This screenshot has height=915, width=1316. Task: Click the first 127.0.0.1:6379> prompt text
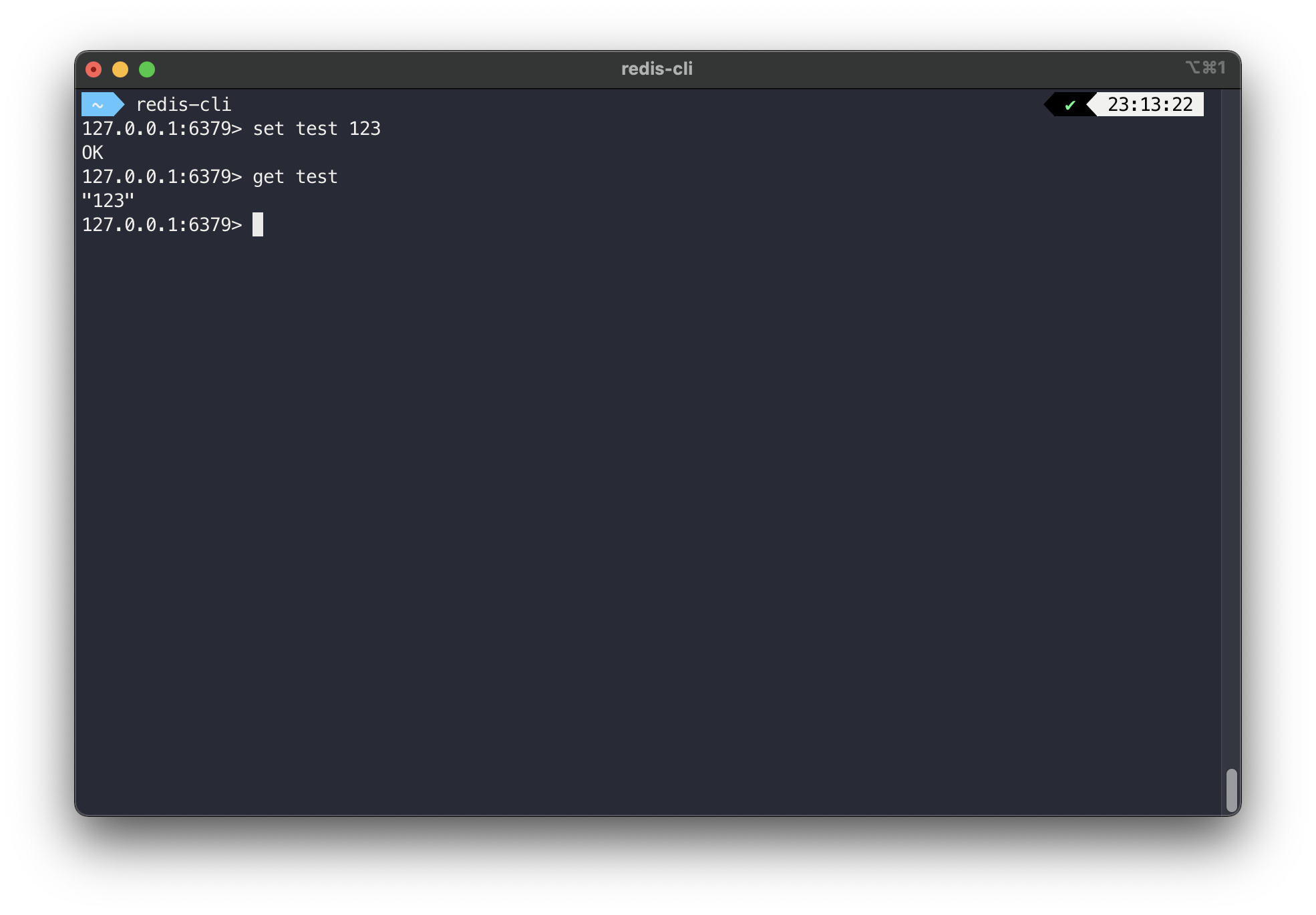(x=162, y=129)
